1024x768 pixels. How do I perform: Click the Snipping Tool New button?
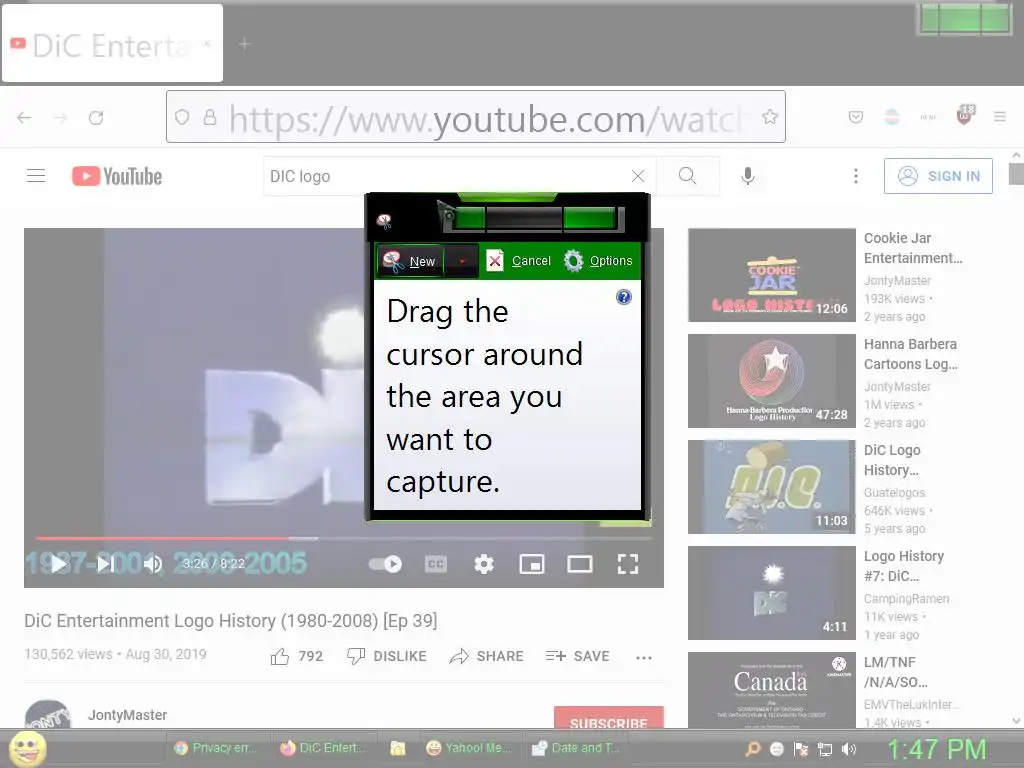[409, 261]
